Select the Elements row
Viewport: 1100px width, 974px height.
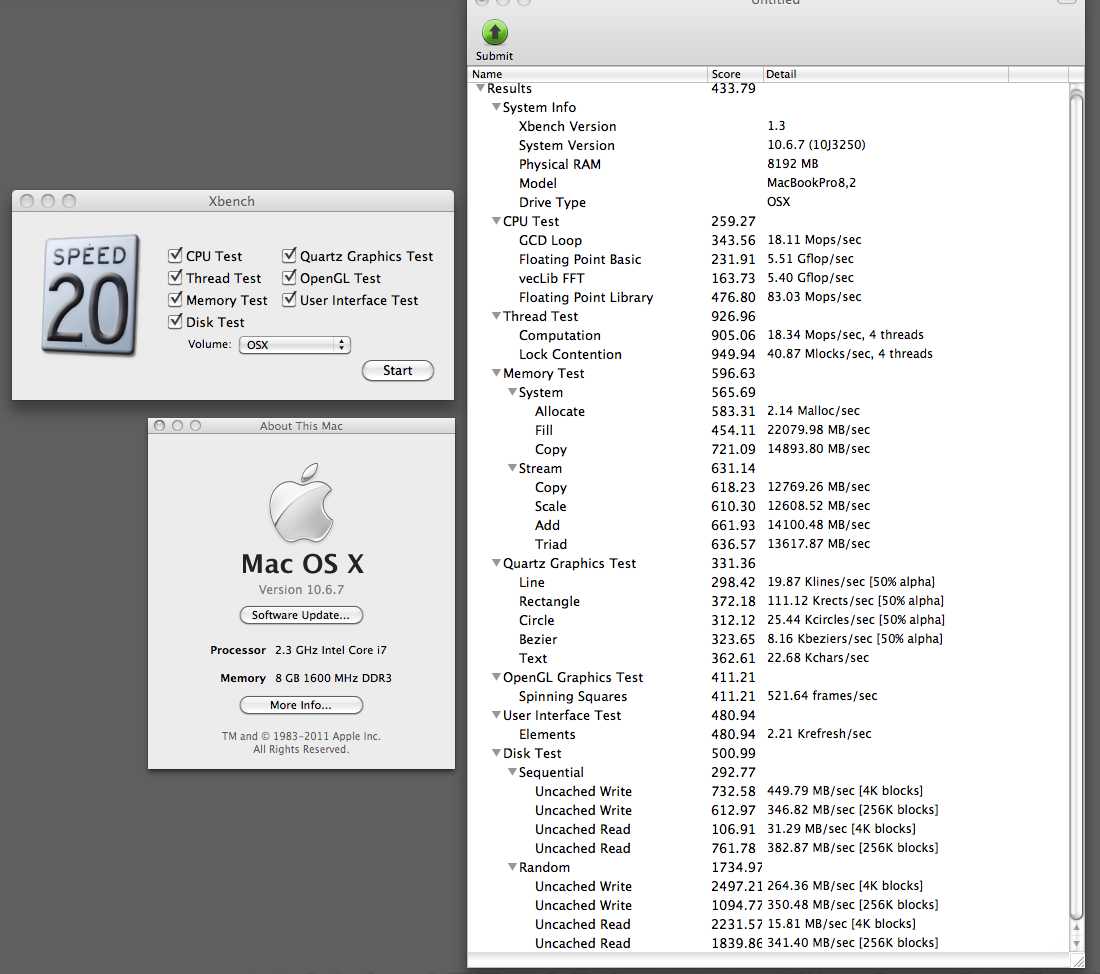coord(768,734)
